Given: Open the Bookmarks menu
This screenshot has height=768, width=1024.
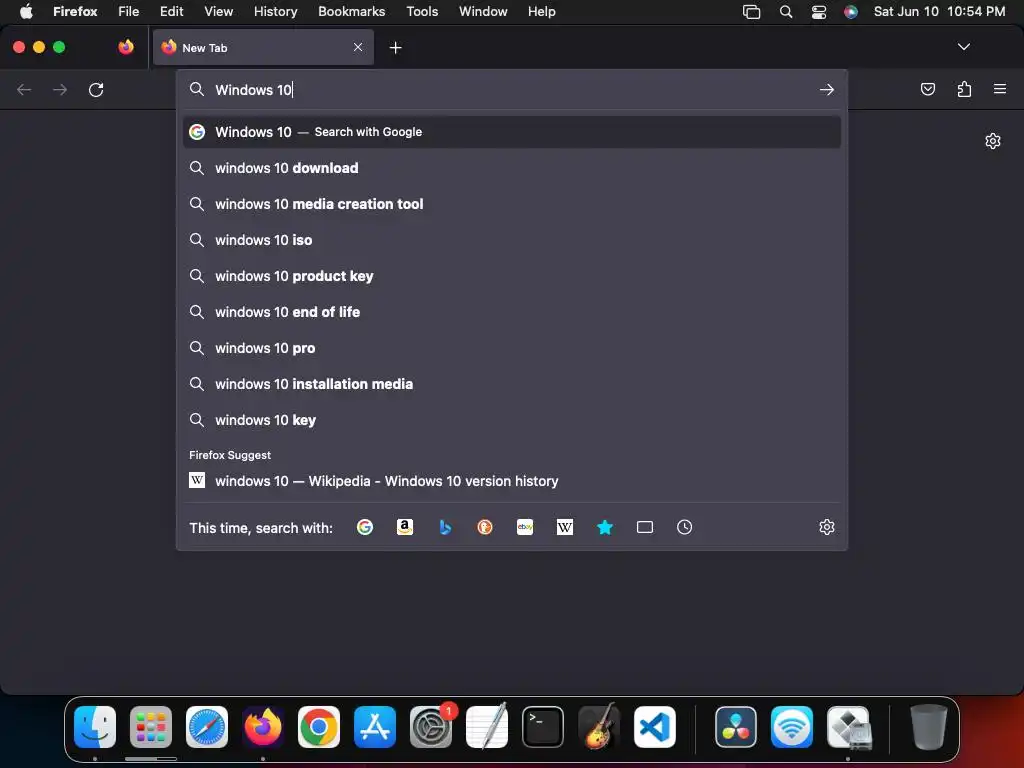Looking at the screenshot, I should pos(351,11).
